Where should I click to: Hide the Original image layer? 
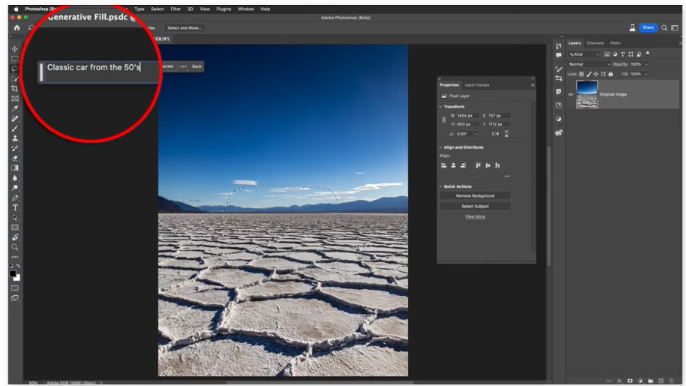(570, 95)
